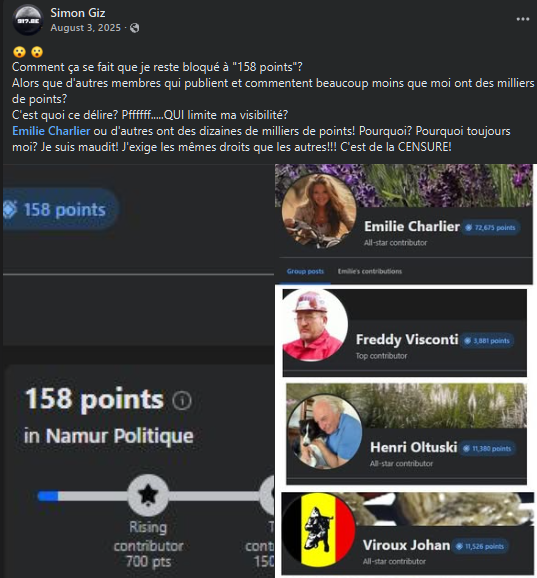Open the Simon Giz author name link
The image size is (537, 578).
point(78,13)
